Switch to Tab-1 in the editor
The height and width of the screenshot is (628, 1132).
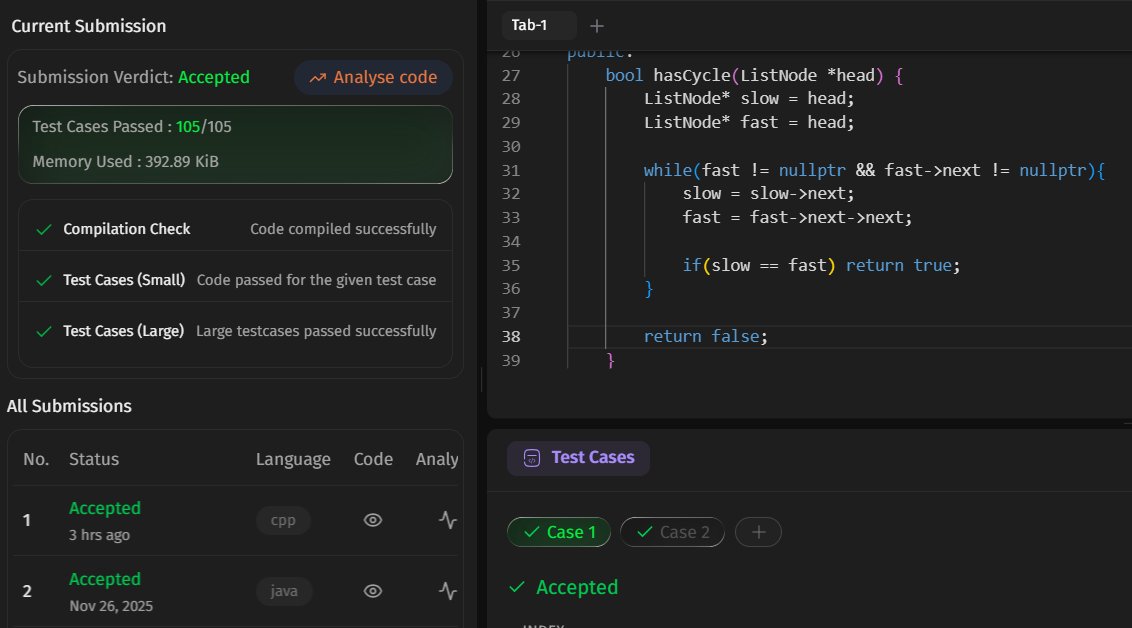pos(539,25)
